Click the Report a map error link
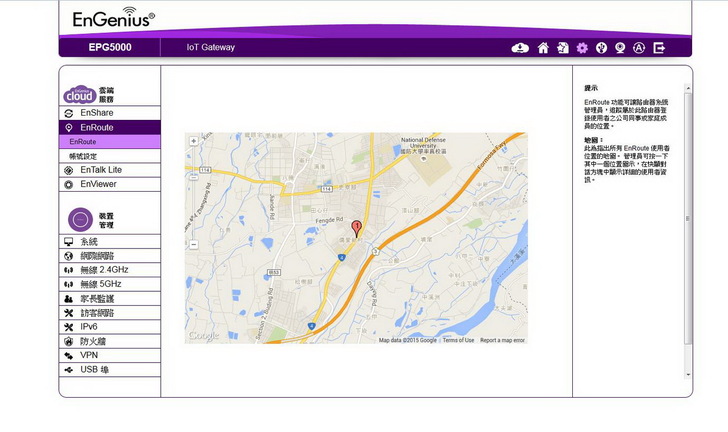The width and height of the screenshot is (728, 432). click(x=502, y=340)
